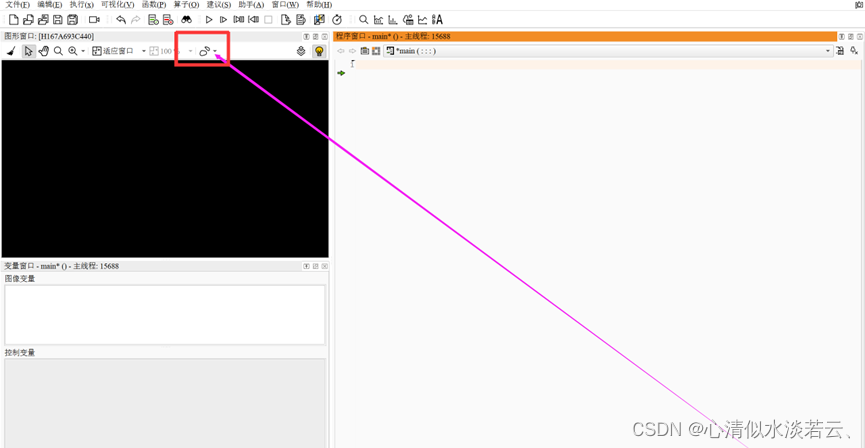
Task: Click the stopwatch profiler icon
Action: (337, 20)
